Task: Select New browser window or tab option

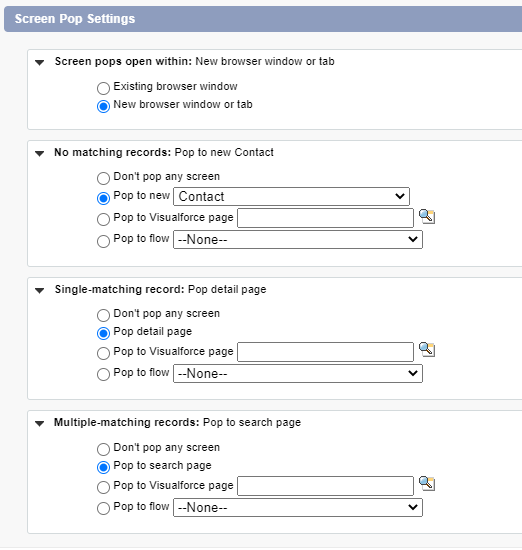Action: [103, 106]
